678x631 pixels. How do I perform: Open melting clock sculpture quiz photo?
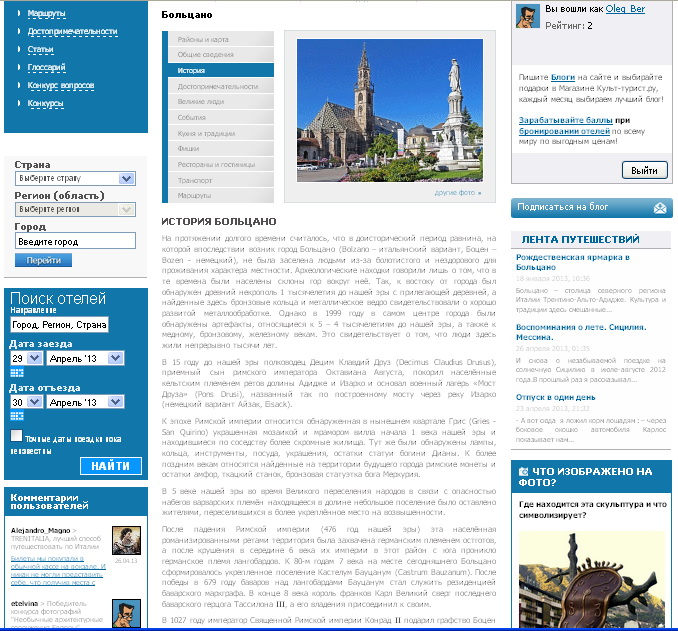coord(592,580)
